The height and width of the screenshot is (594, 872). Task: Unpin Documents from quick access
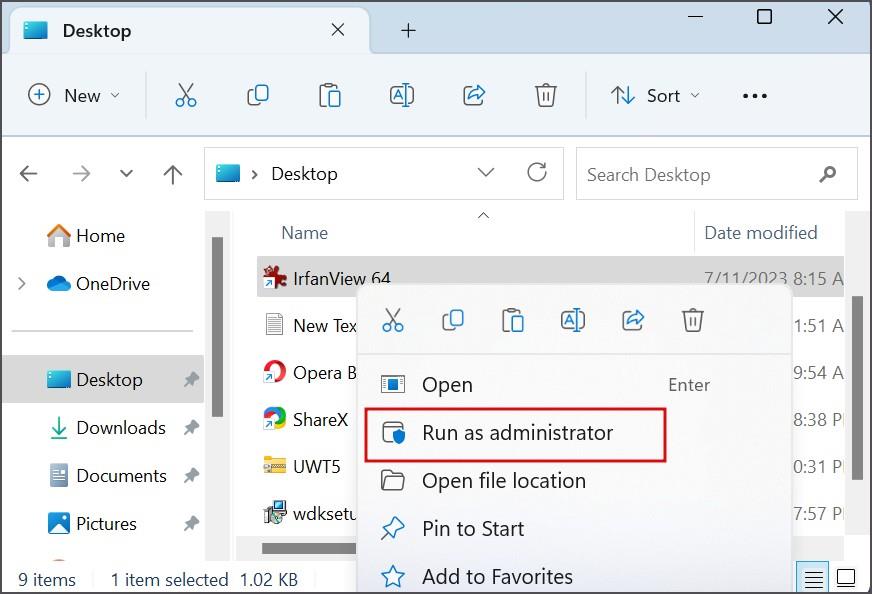(x=191, y=476)
